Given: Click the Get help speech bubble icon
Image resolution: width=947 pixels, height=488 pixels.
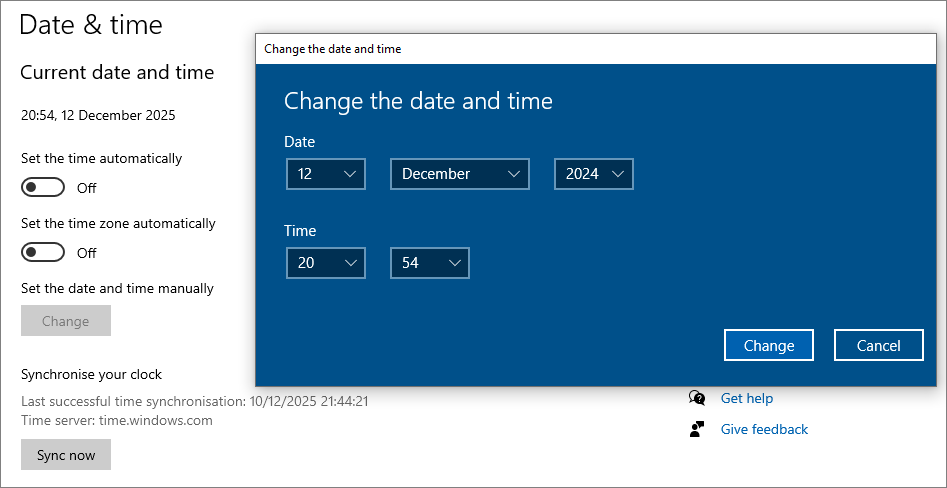Looking at the screenshot, I should coord(697,398).
